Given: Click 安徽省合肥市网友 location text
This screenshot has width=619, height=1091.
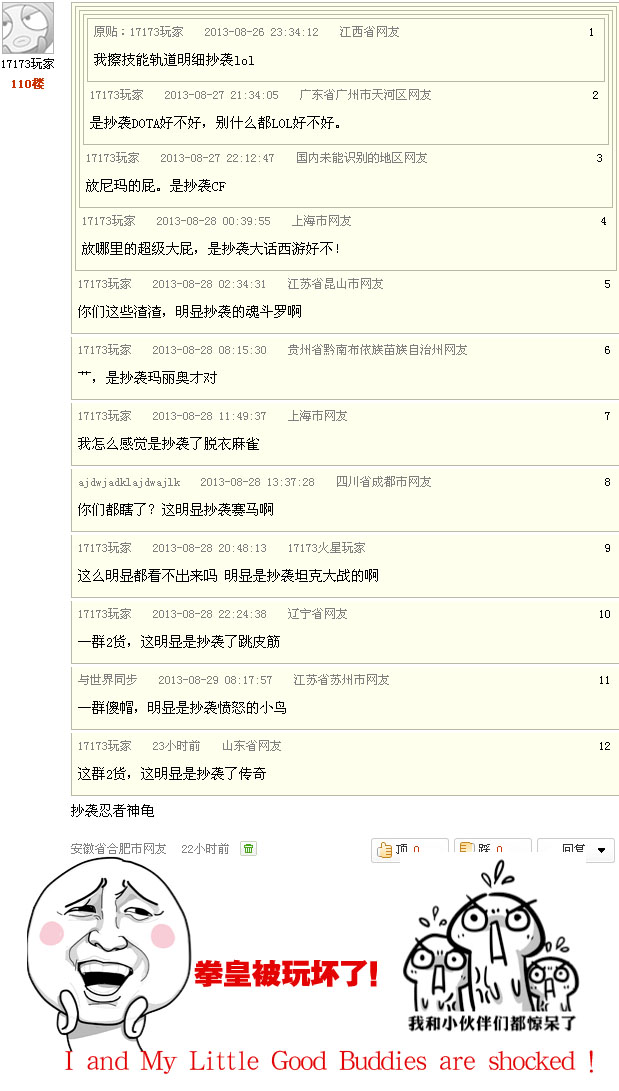Looking at the screenshot, I should (118, 849).
